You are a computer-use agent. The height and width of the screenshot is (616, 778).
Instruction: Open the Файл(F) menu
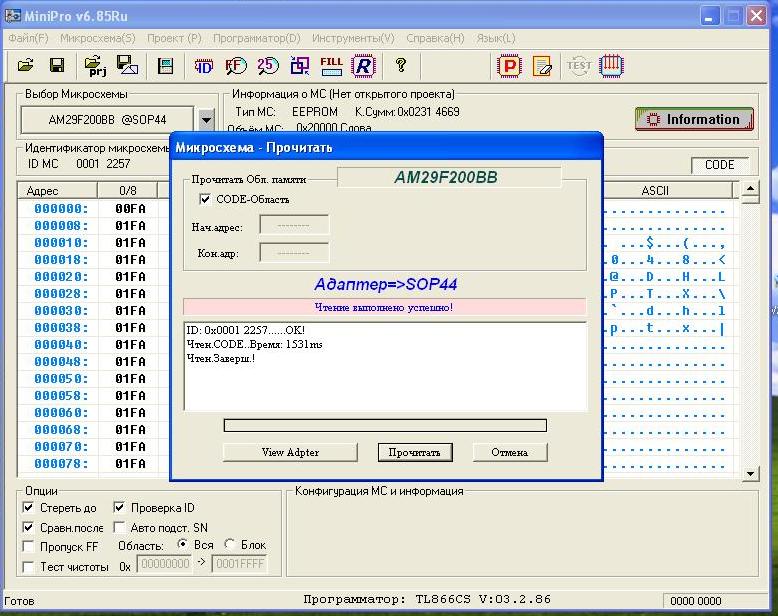coord(28,38)
